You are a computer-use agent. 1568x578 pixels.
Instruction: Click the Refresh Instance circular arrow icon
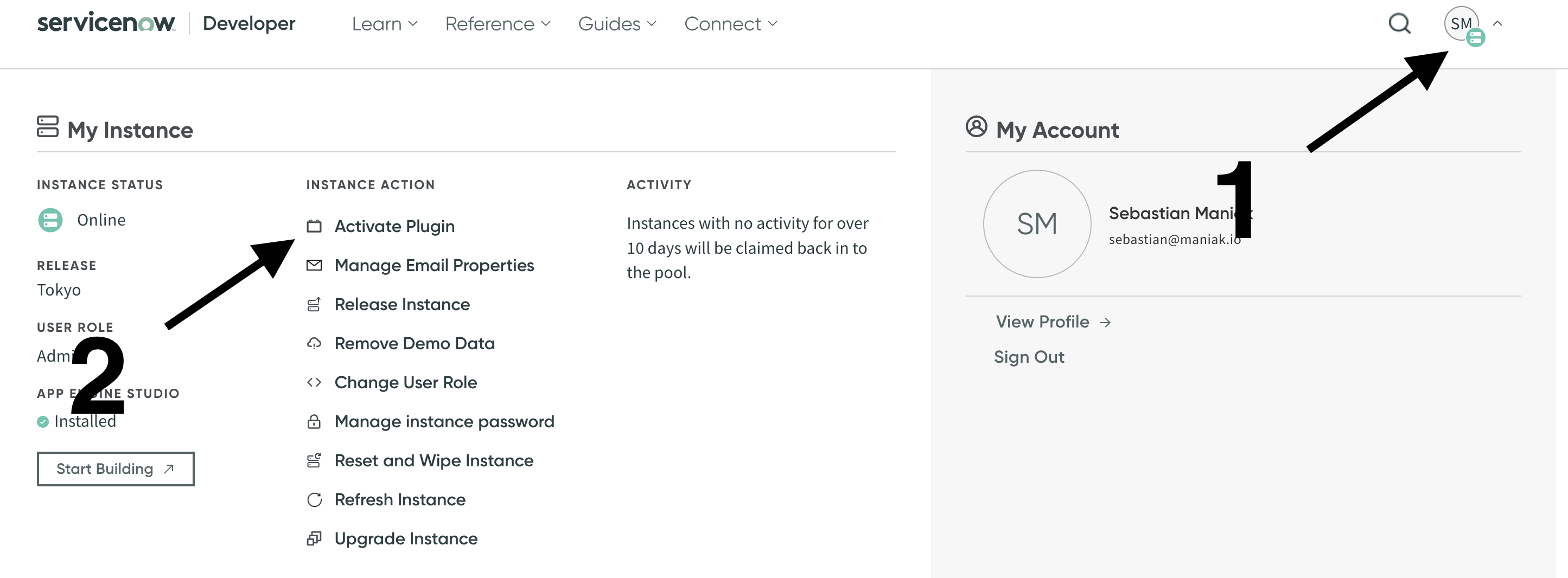(314, 499)
